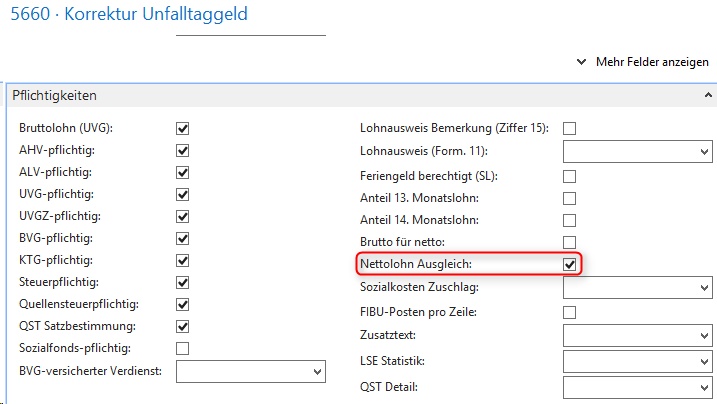This screenshot has width=717, height=404.
Task: Uncheck UVG-pflichtig checkbox
Action: [x=183, y=194]
